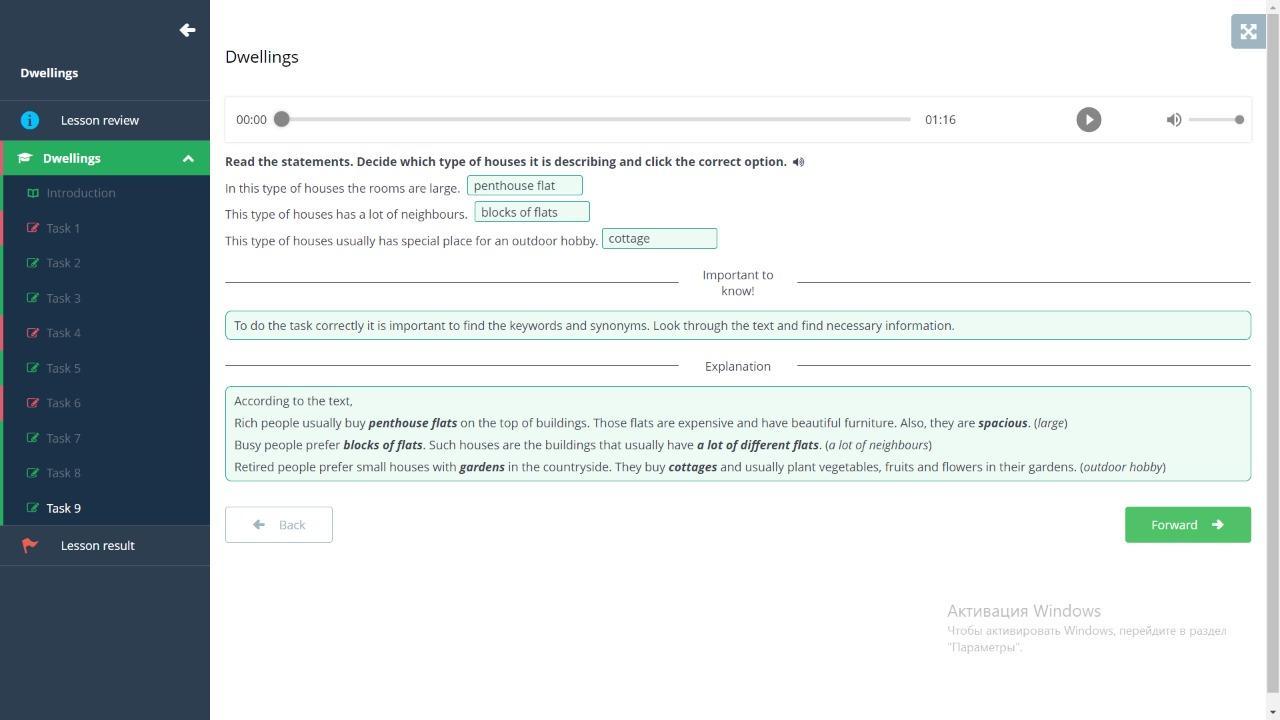Click the Lesson result flag icon
Viewport: 1280px width, 720px height.
[30, 546]
